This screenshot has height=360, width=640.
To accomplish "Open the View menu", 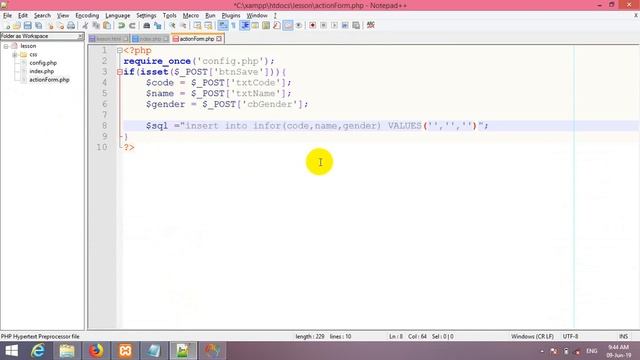I will pos(62,16).
